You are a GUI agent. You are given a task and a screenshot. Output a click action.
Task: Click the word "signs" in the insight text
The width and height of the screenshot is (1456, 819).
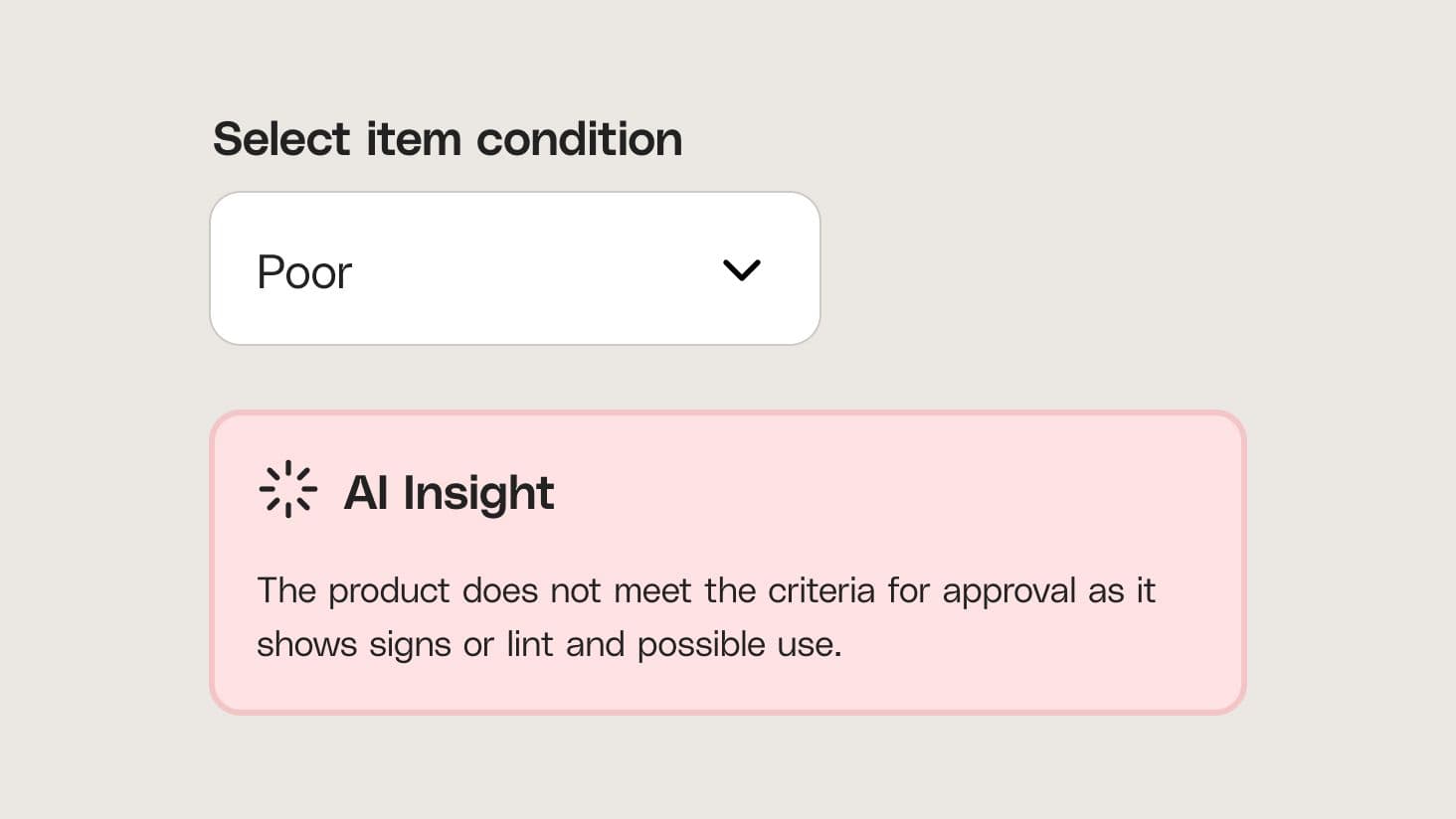pos(409,647)
